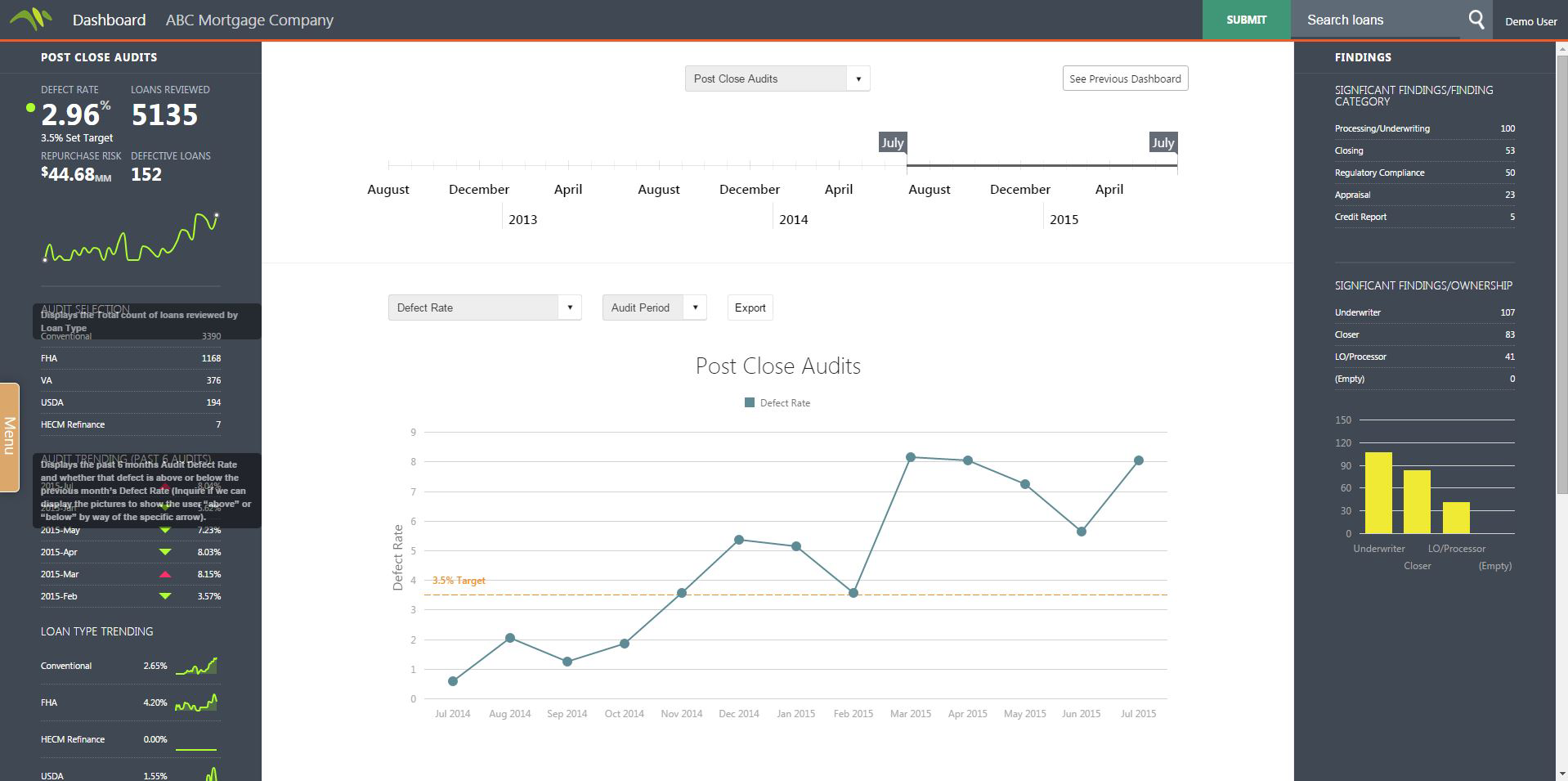Click the 2014 year label on timeline
Screen dimensions: 1568x781
coord(793,219)
